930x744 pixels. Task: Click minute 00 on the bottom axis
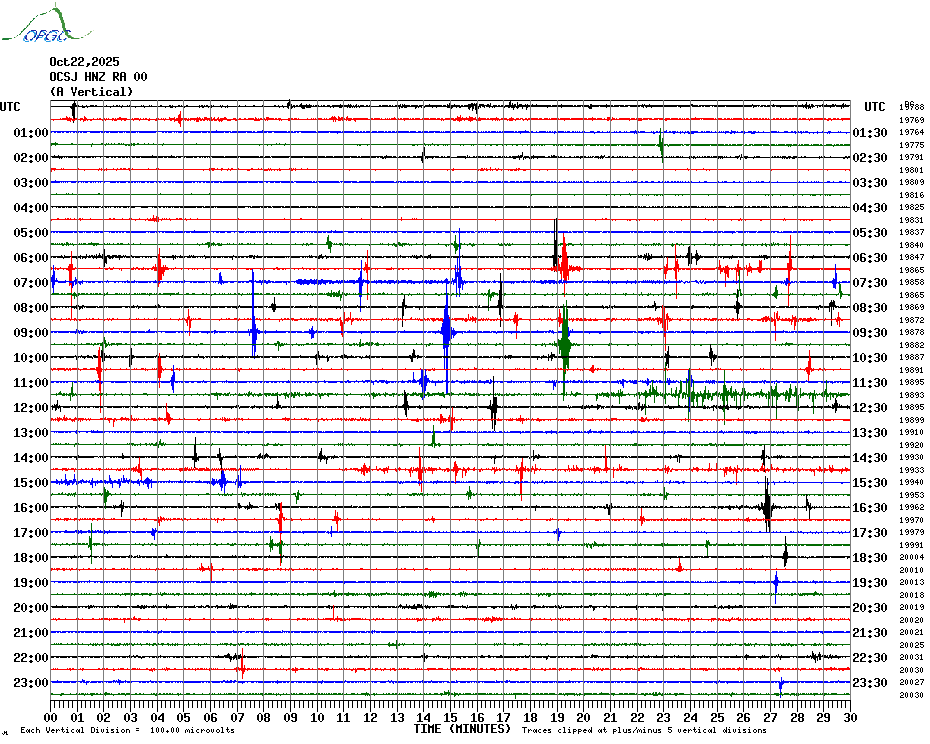pos(51,717)
